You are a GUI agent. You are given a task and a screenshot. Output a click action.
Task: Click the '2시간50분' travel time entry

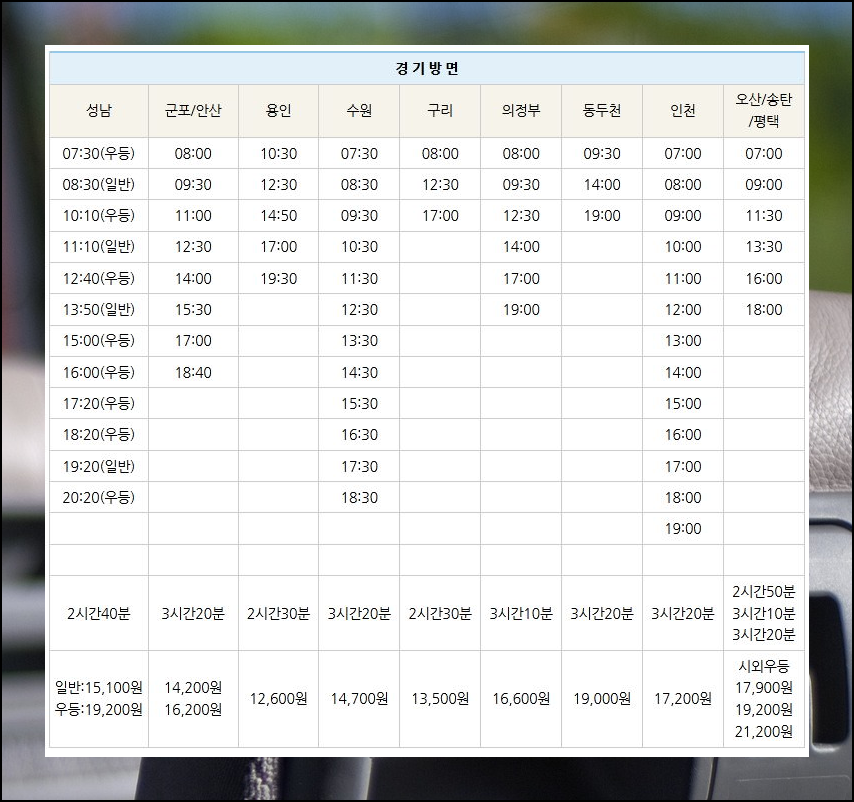pyautogui.click(x=764, y=591)
